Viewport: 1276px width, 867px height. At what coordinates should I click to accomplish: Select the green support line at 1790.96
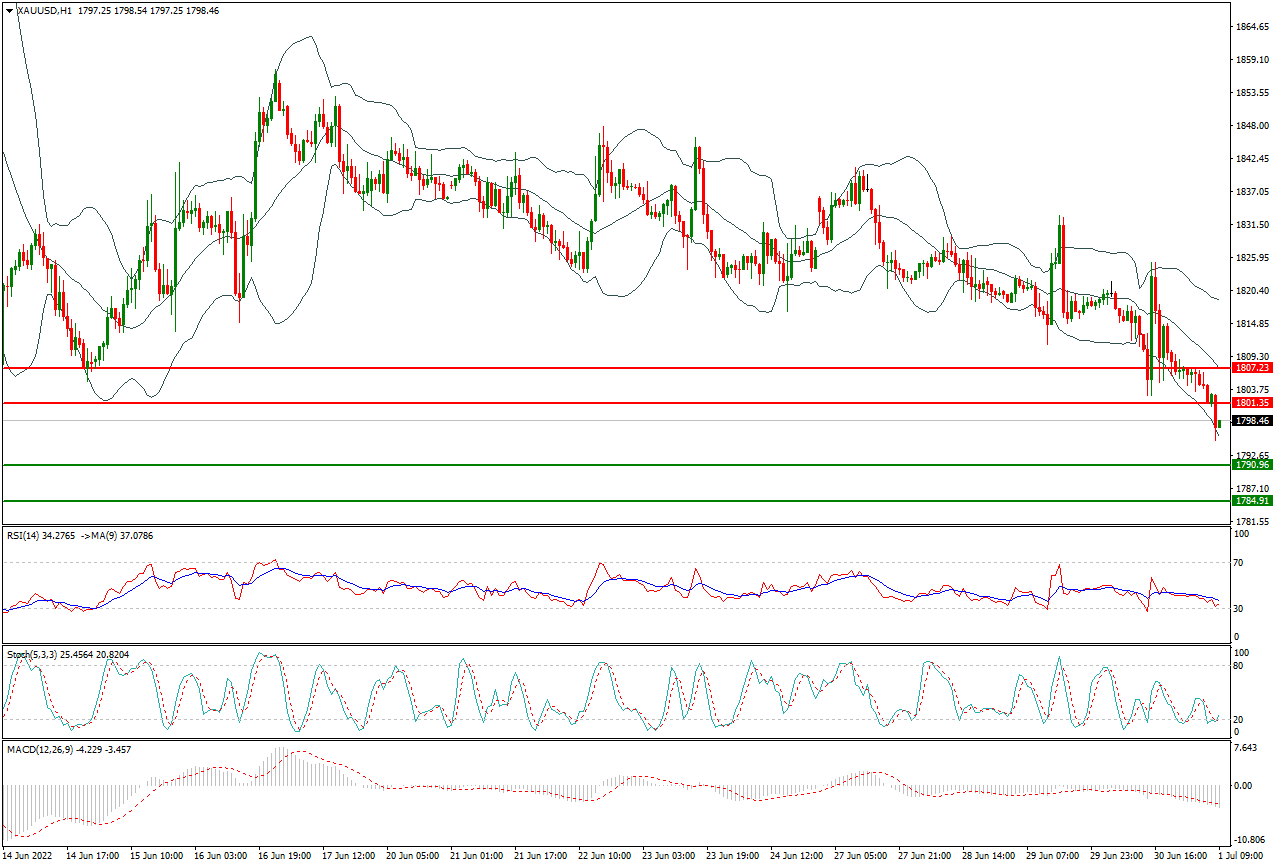[x=615, y=465]
